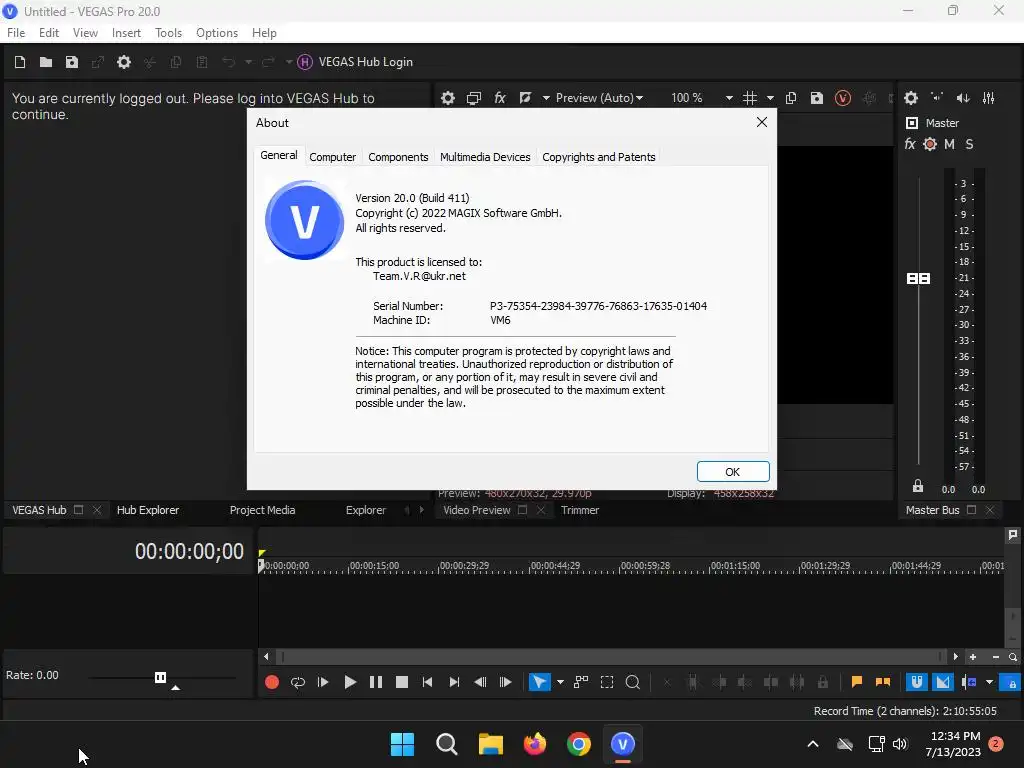Toggle Enable Snapping magnet icon
Viewport: 1024px width, 768px height.
[917, 682]
